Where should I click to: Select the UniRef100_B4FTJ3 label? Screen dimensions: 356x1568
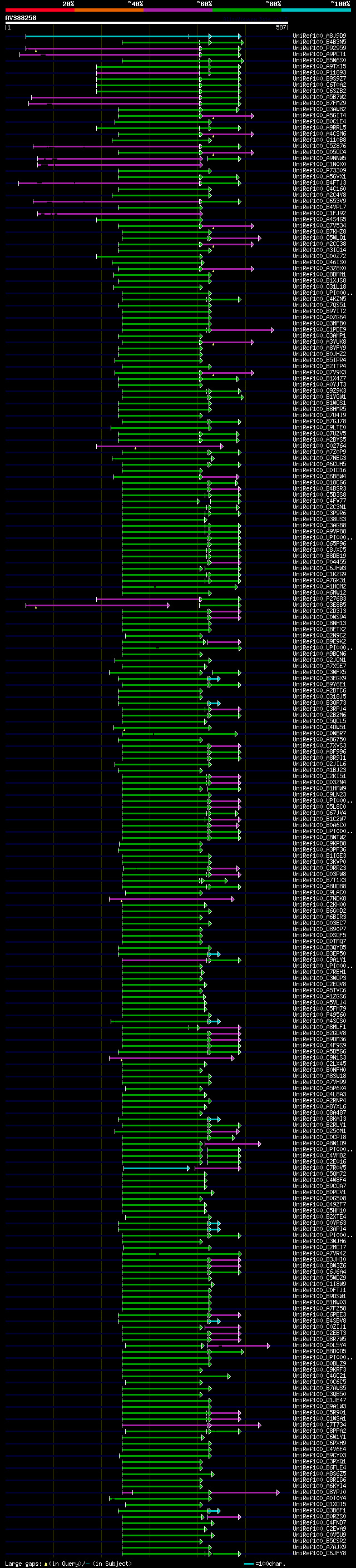[319, 182]
